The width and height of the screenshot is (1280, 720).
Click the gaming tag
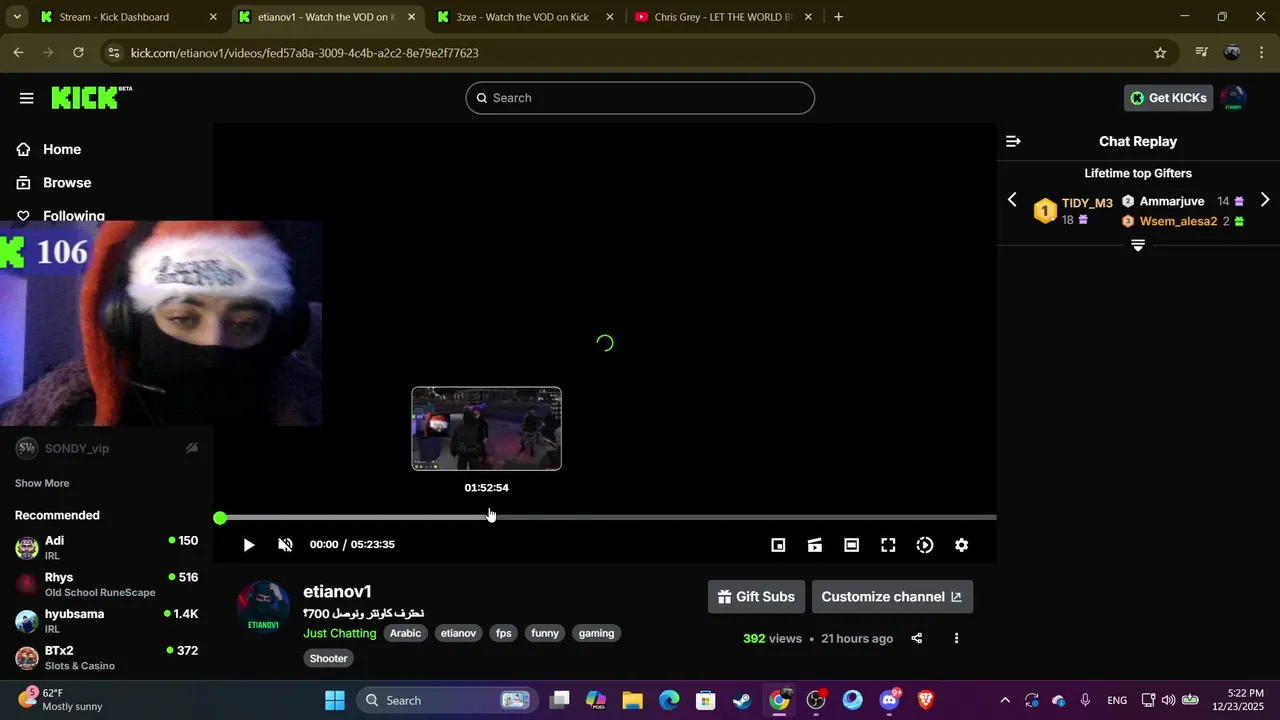tap(596, 633)
